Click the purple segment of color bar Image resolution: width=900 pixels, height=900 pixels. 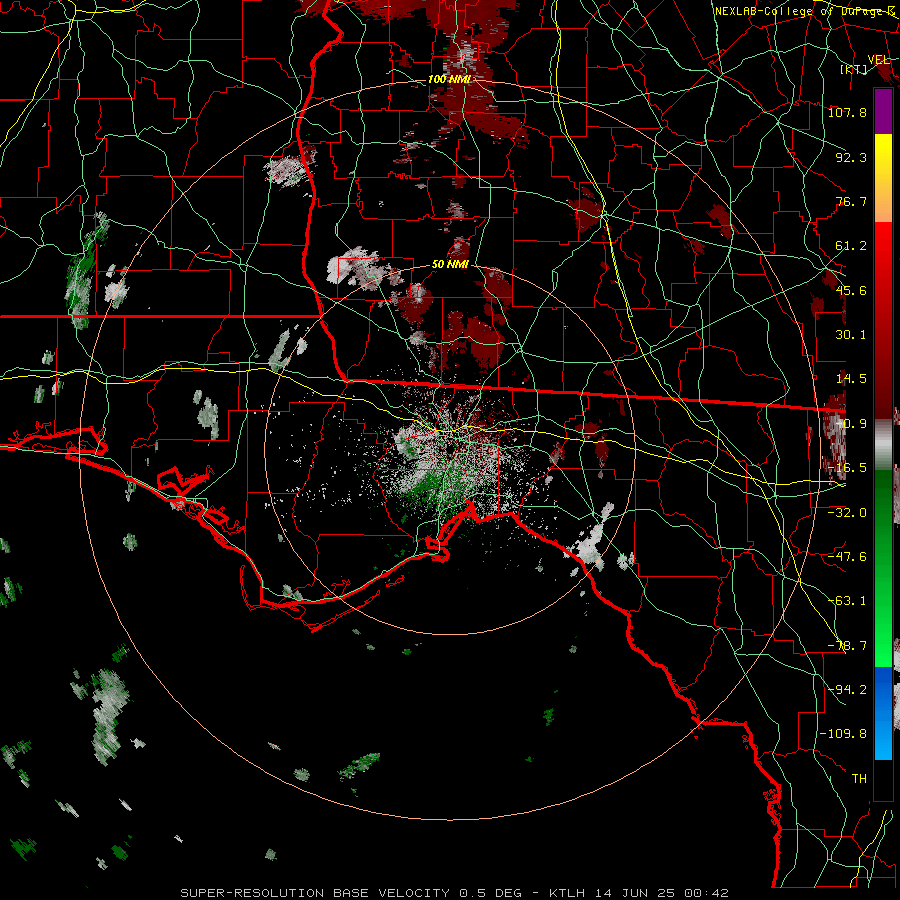coord(883,111)
